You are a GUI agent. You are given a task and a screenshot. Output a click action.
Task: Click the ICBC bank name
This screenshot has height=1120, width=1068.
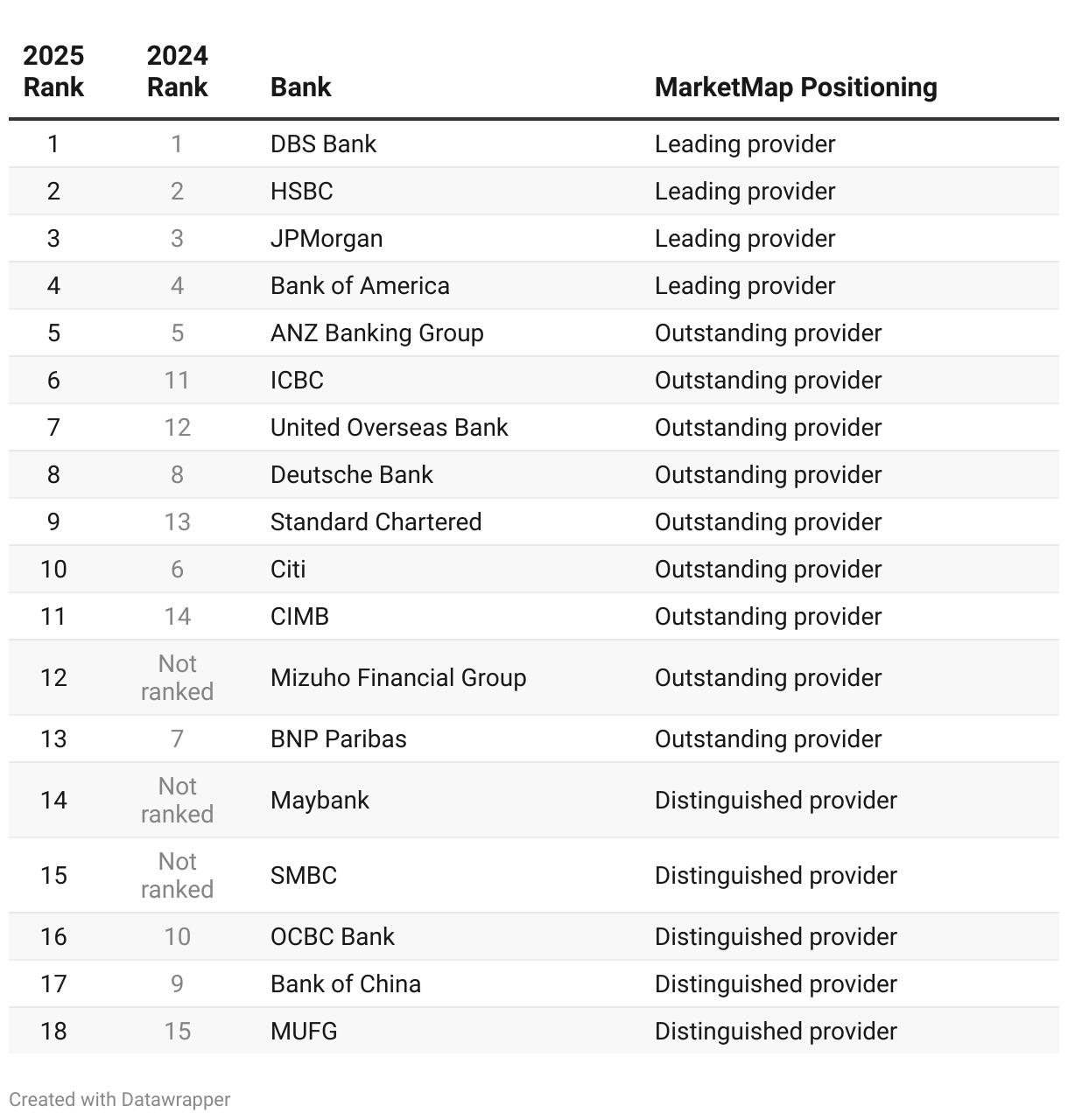(297, 381)
